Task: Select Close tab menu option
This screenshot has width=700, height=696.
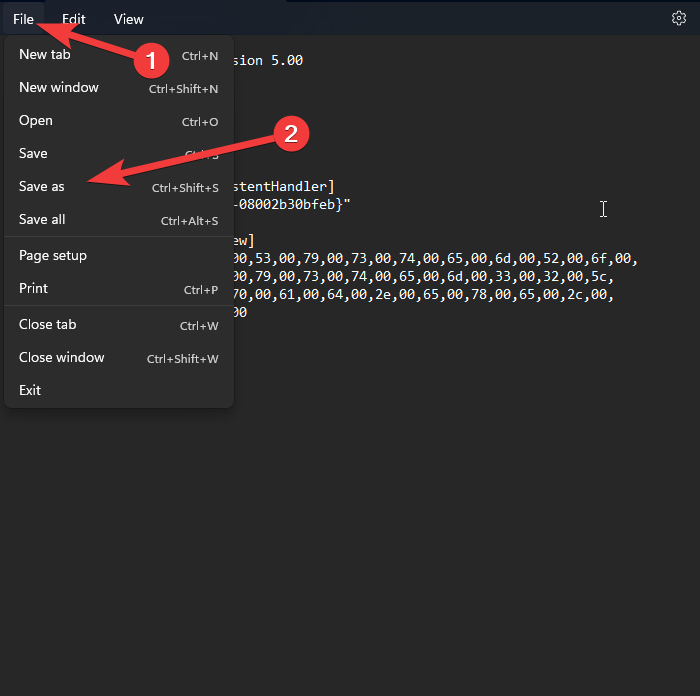Action: click(x=48, y=325)
